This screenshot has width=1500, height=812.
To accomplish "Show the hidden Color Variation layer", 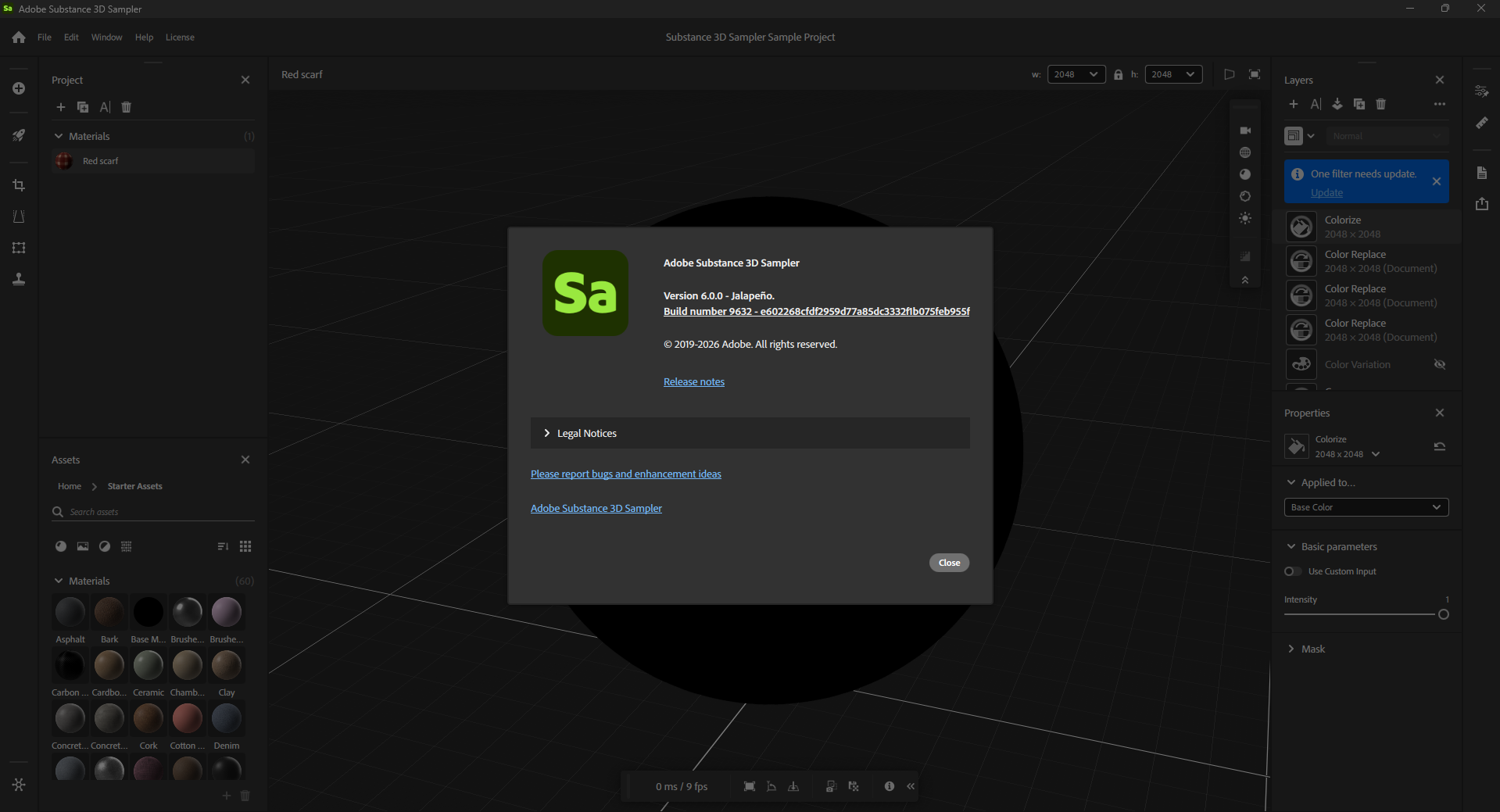I will 1440,364.
